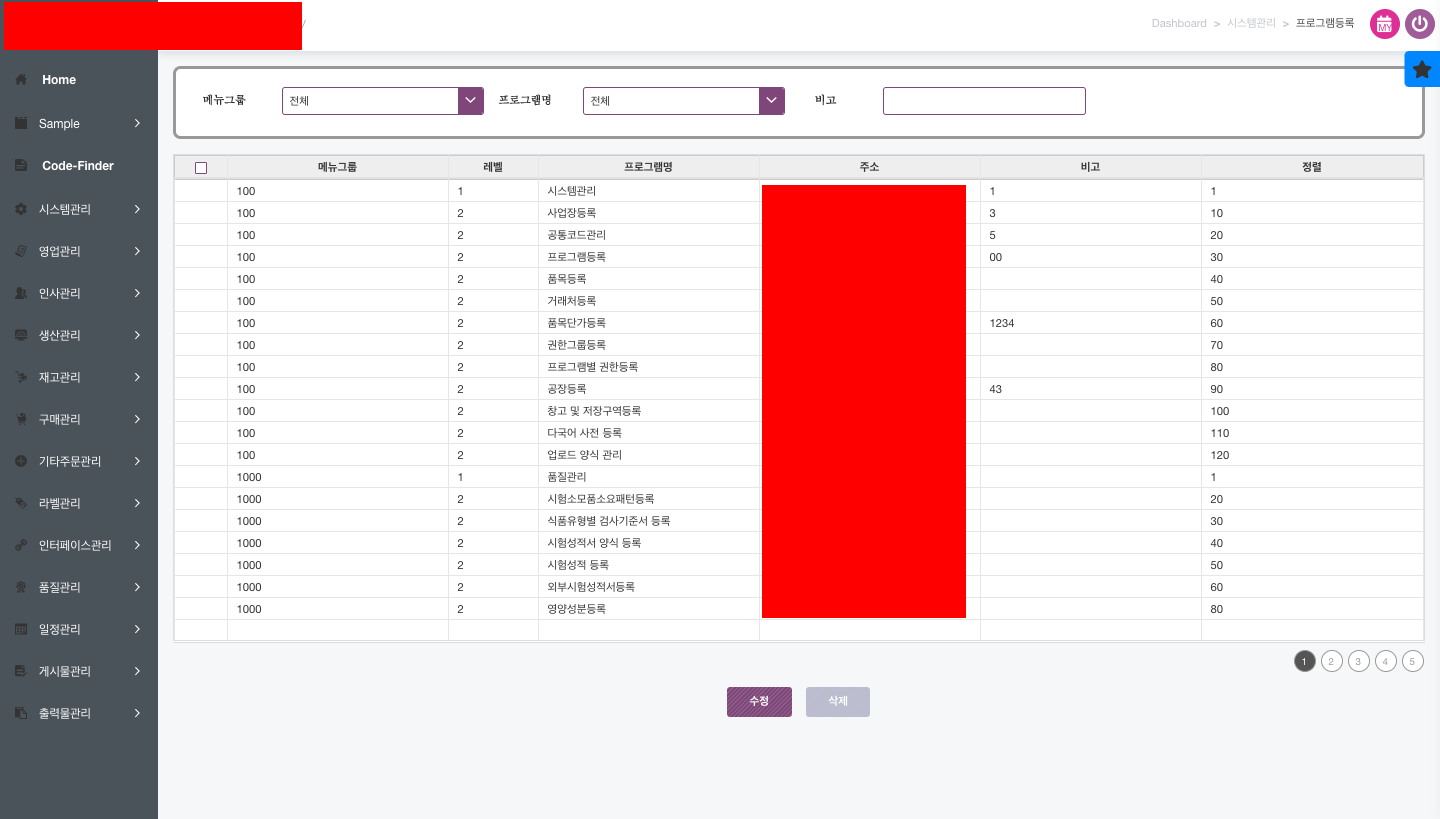Open the 프로그램명 dropdown

pyautogui.click(x=771, y=101)
